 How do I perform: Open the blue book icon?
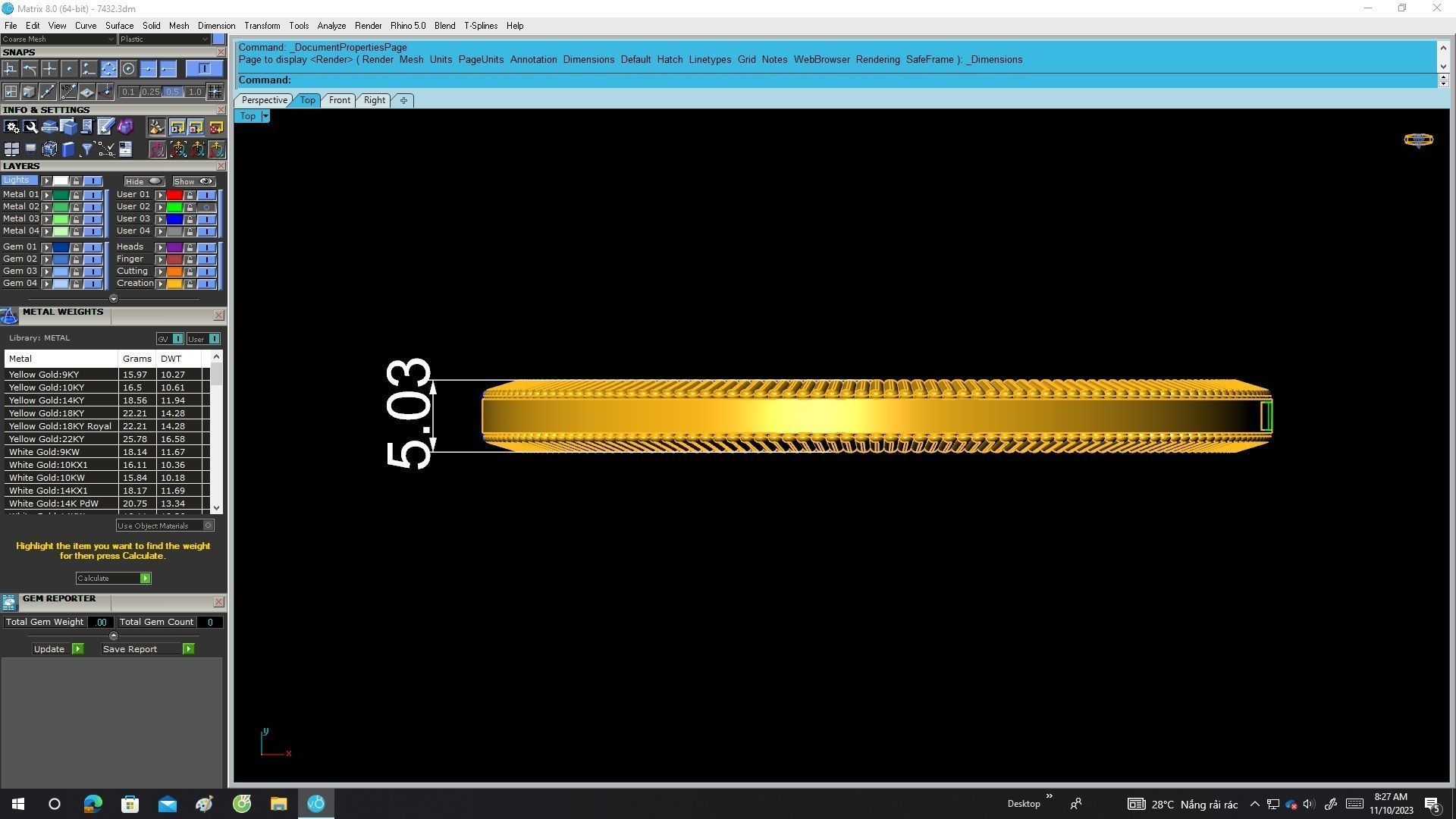68,149
